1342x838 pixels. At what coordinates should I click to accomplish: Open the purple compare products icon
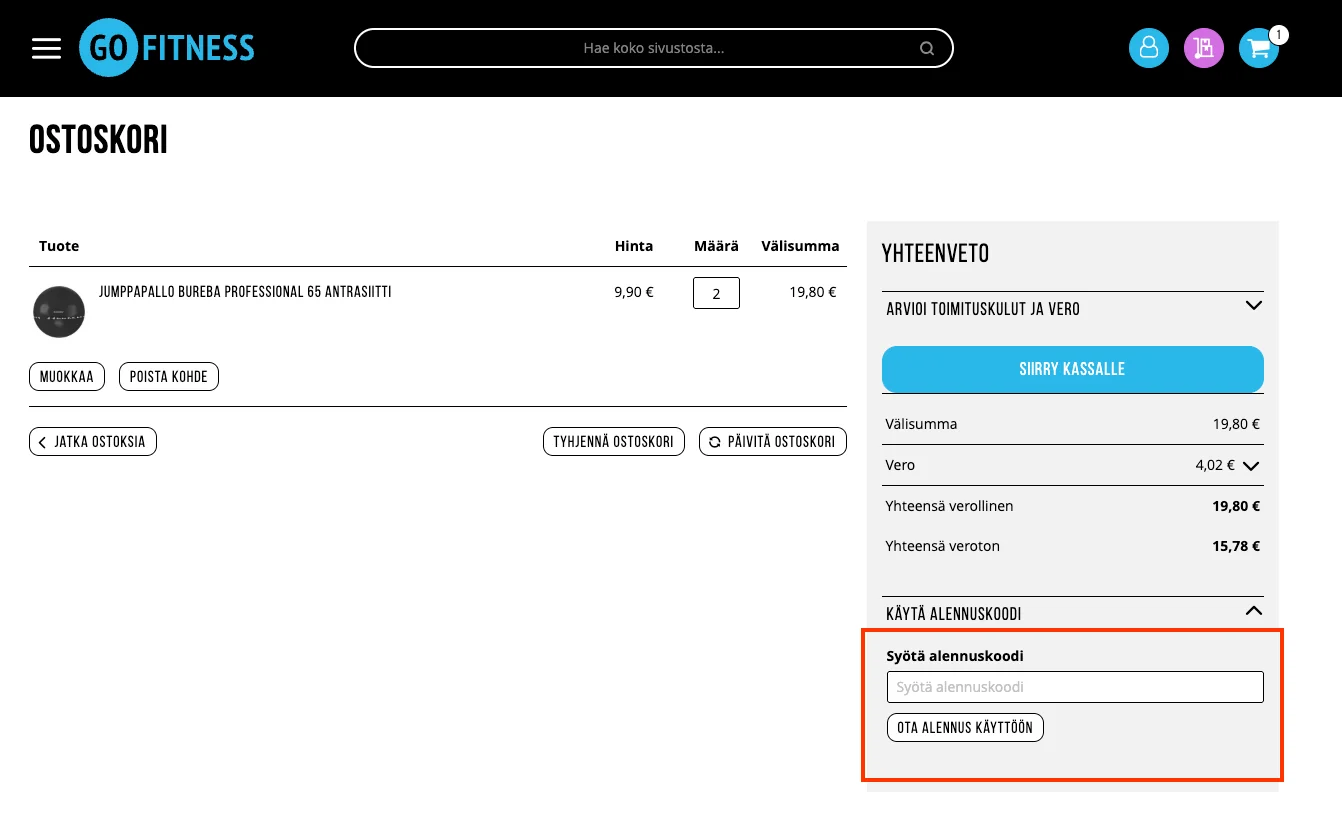pyautogui.click(x=1204, y=48)
